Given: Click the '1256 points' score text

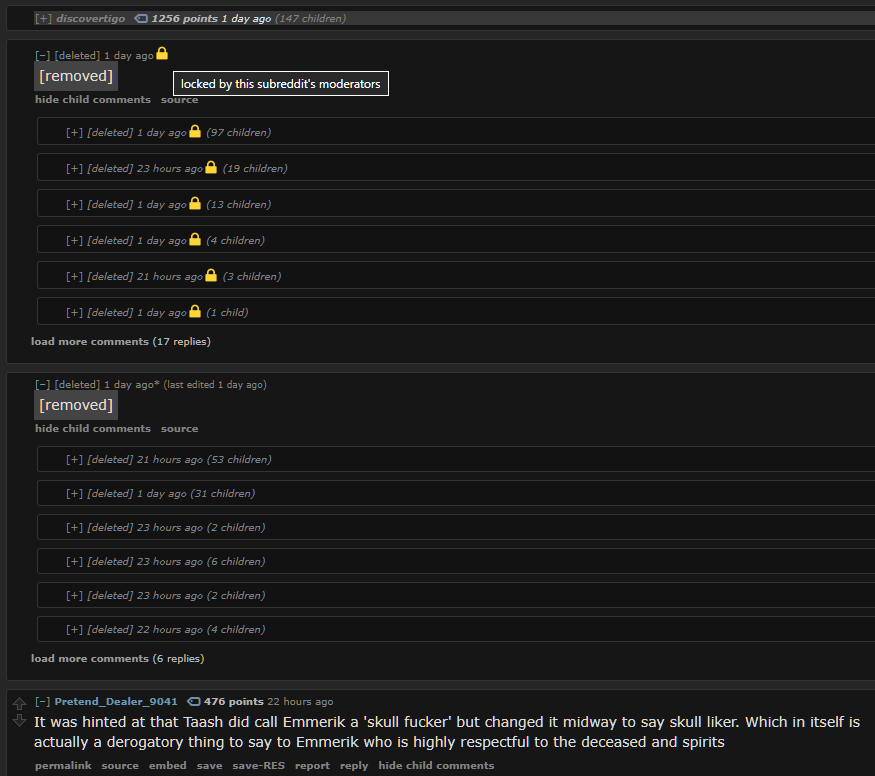Looking at the screenshot, I should [x=185, y=18].
